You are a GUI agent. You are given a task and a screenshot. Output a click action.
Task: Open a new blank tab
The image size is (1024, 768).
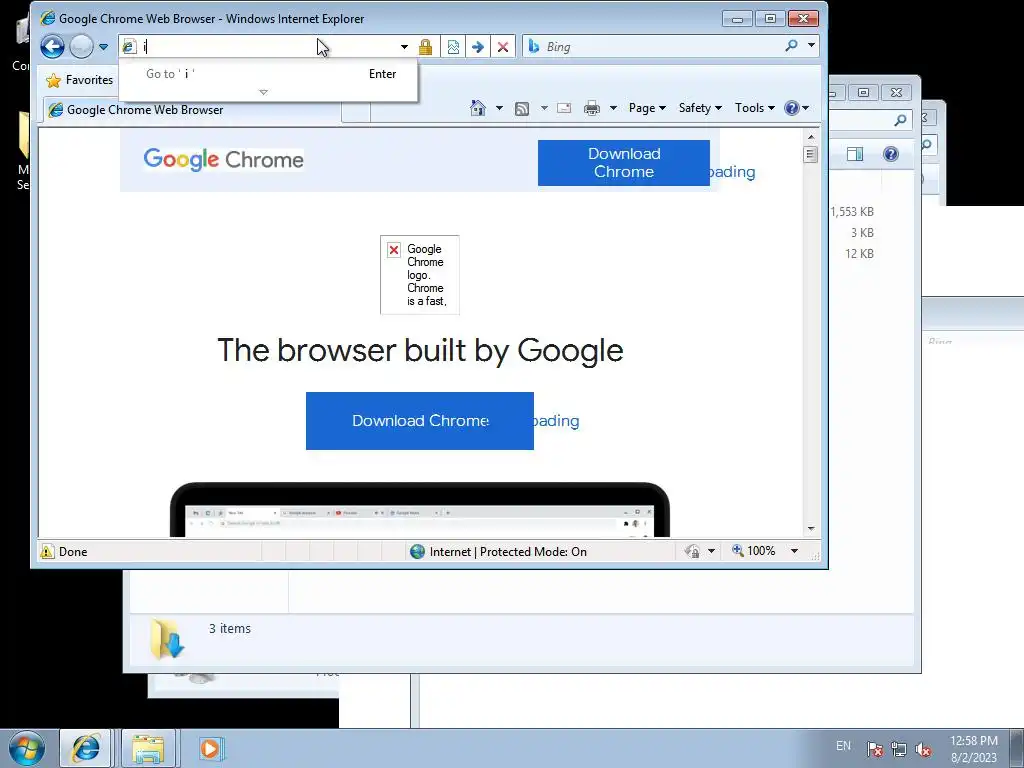click(x=356, y=112)
